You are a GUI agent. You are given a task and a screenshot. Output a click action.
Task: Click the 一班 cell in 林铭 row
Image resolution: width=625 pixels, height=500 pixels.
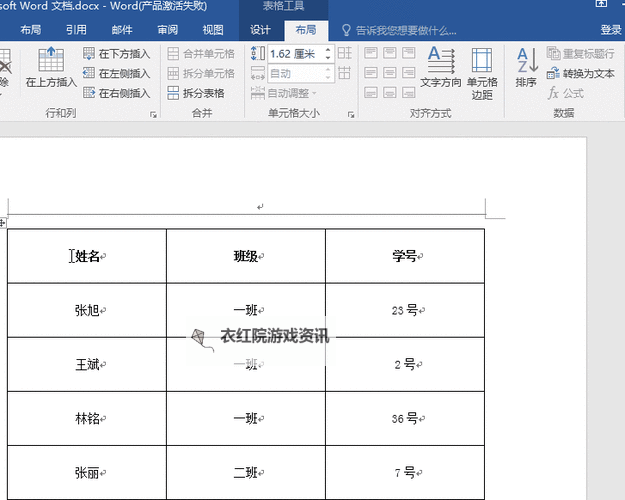246,419
